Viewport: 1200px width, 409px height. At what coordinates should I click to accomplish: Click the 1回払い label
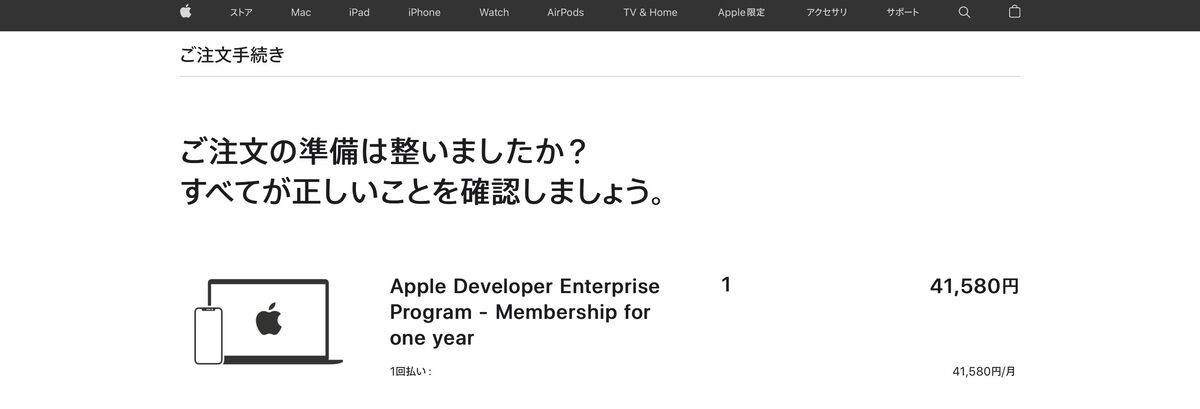click(410, 371)
